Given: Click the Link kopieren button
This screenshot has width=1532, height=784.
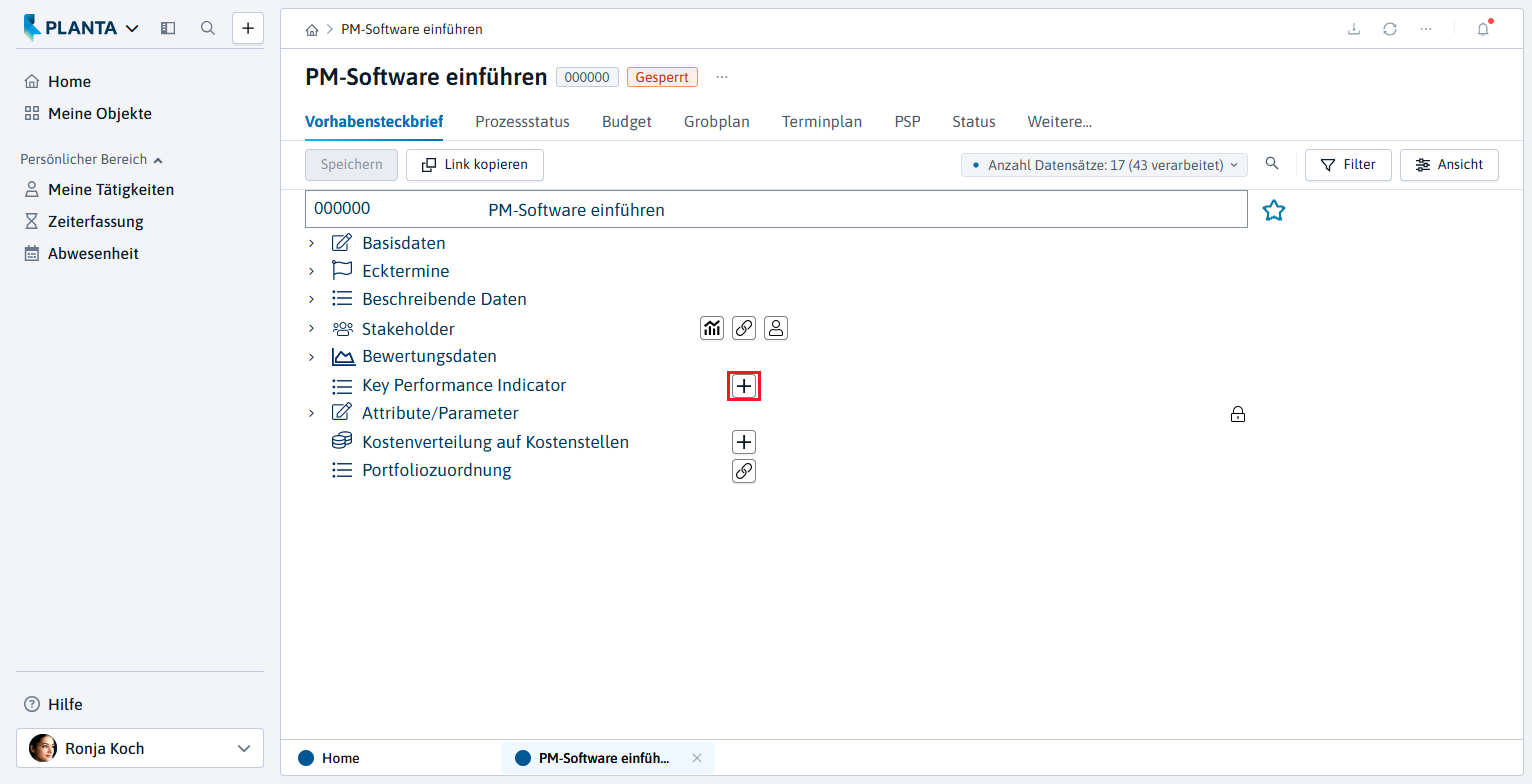Looking at the screenshot, I should tap(475, 165).
